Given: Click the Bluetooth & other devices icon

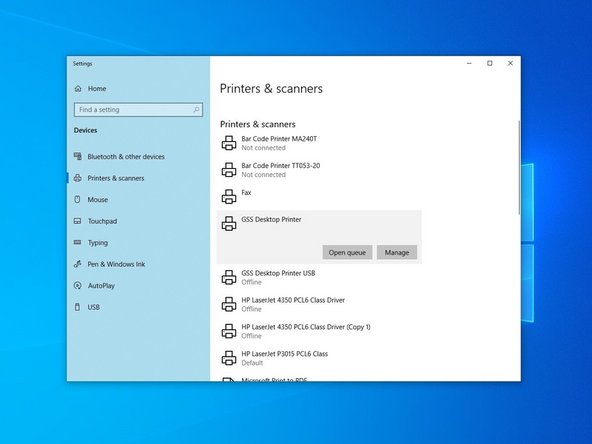Looking at the screenshot, I should (78, 156).
